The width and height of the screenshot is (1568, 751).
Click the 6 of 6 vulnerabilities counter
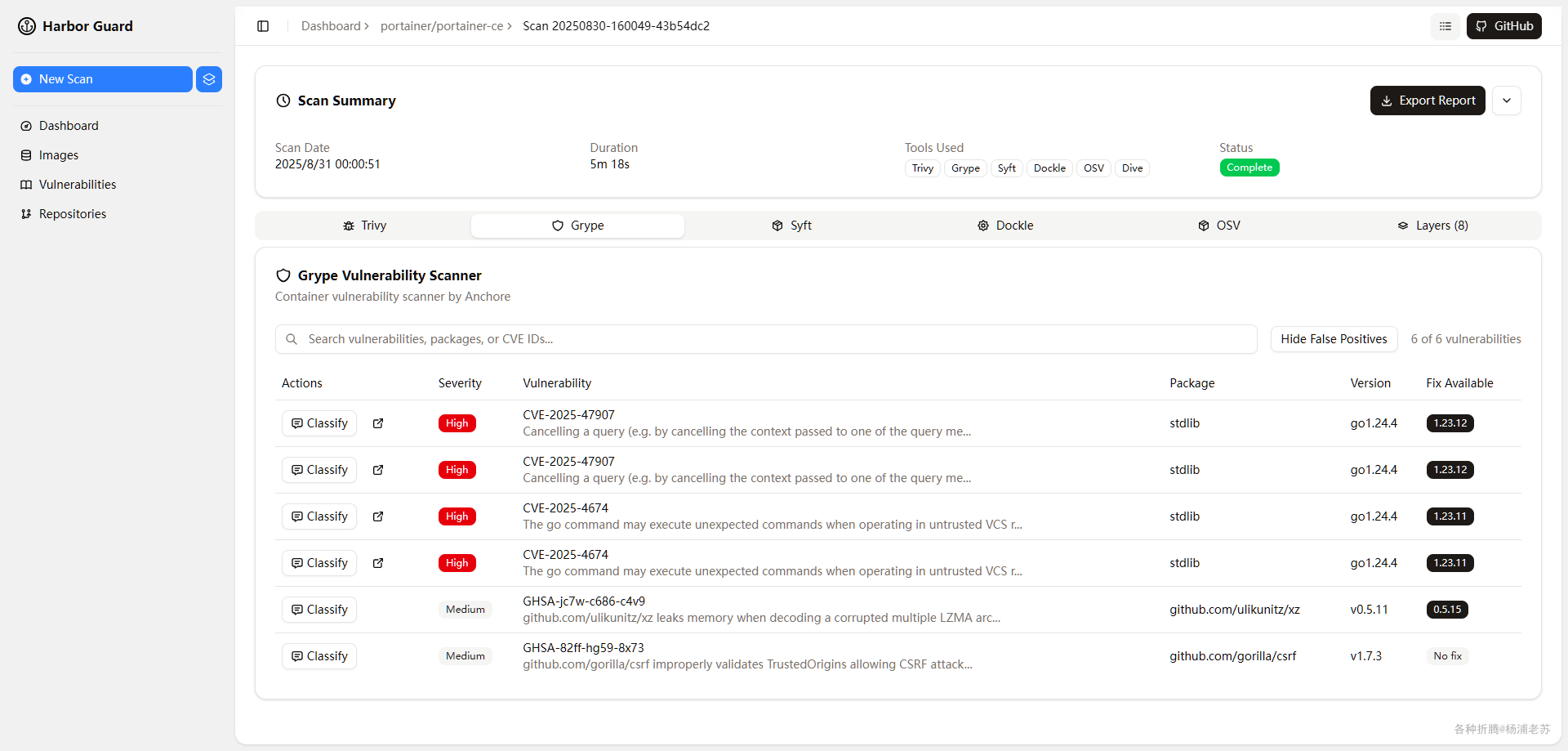(x=1466, y=339)
